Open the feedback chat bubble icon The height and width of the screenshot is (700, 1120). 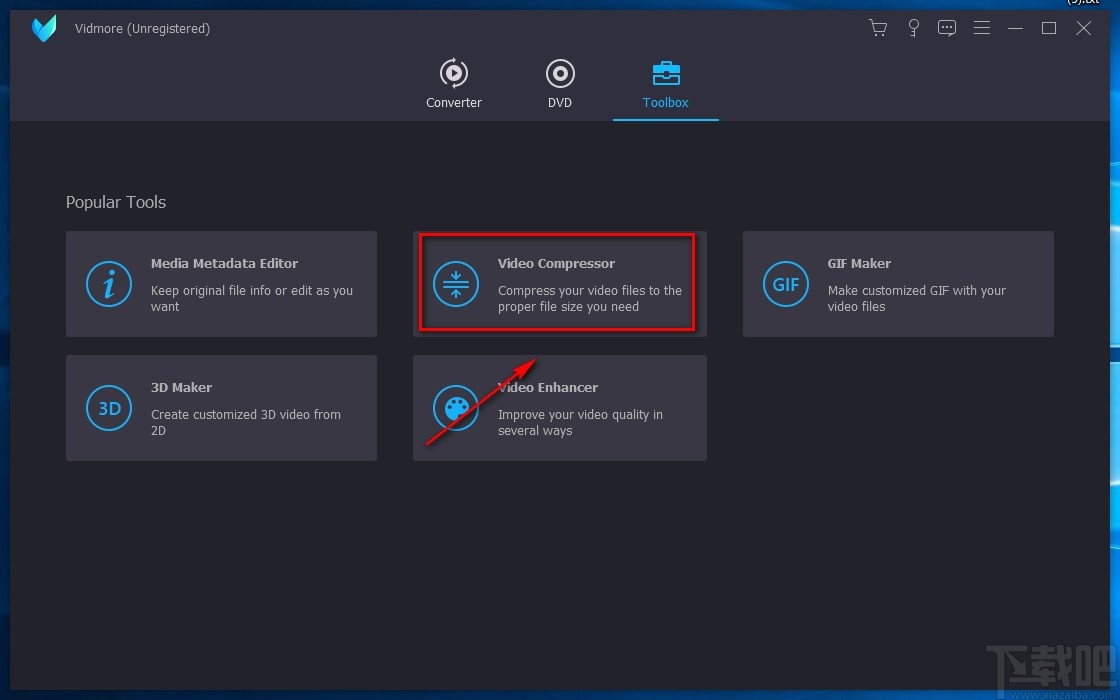947,28
